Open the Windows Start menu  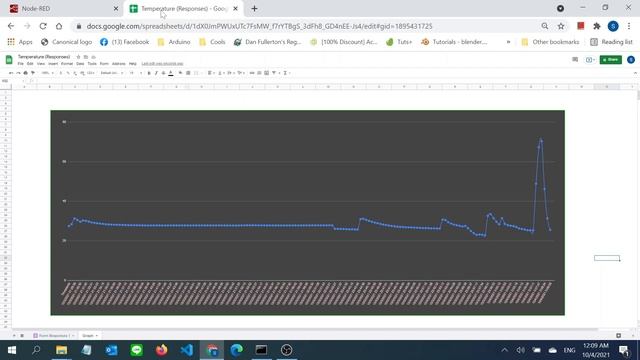tap(11, 350)
